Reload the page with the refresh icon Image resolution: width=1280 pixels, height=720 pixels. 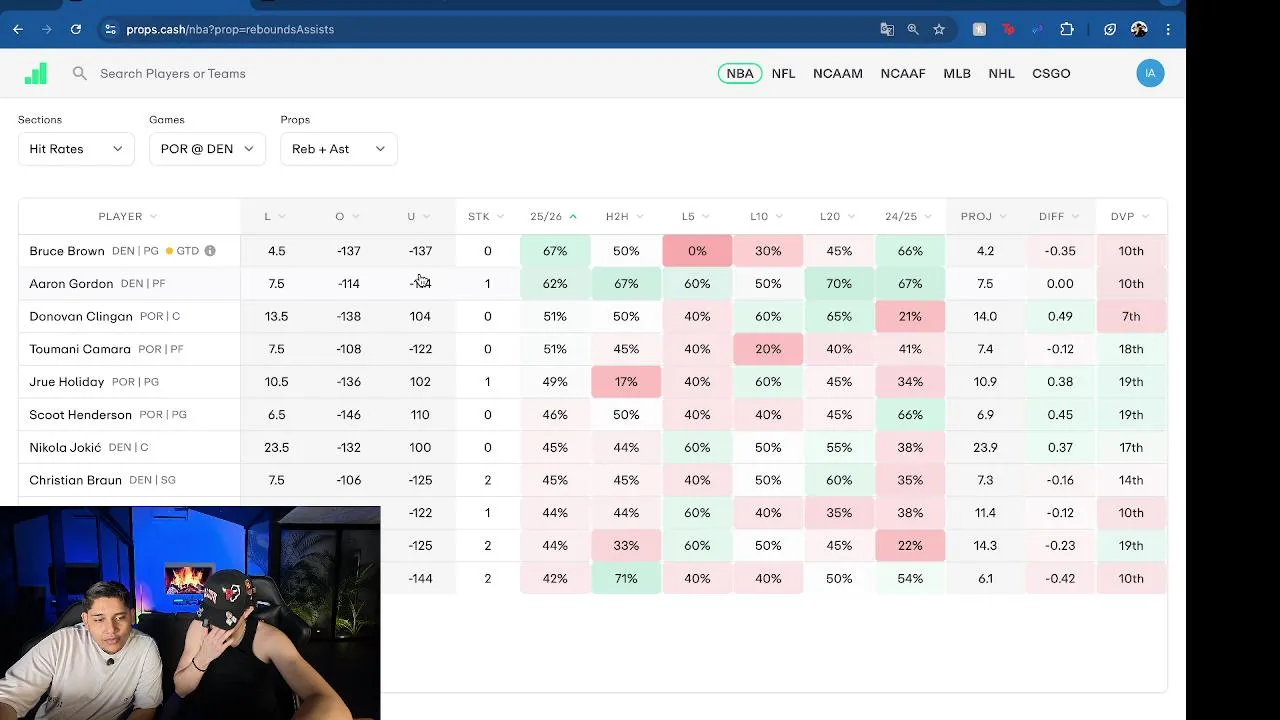(75, 29)
